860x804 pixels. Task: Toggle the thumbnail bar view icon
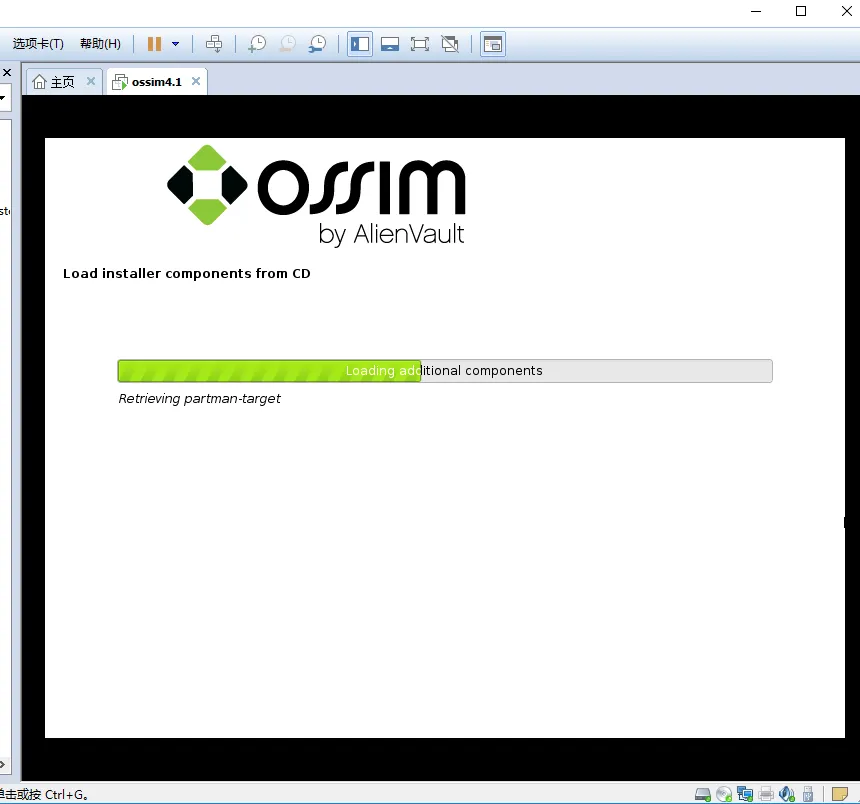pos(390,44)
